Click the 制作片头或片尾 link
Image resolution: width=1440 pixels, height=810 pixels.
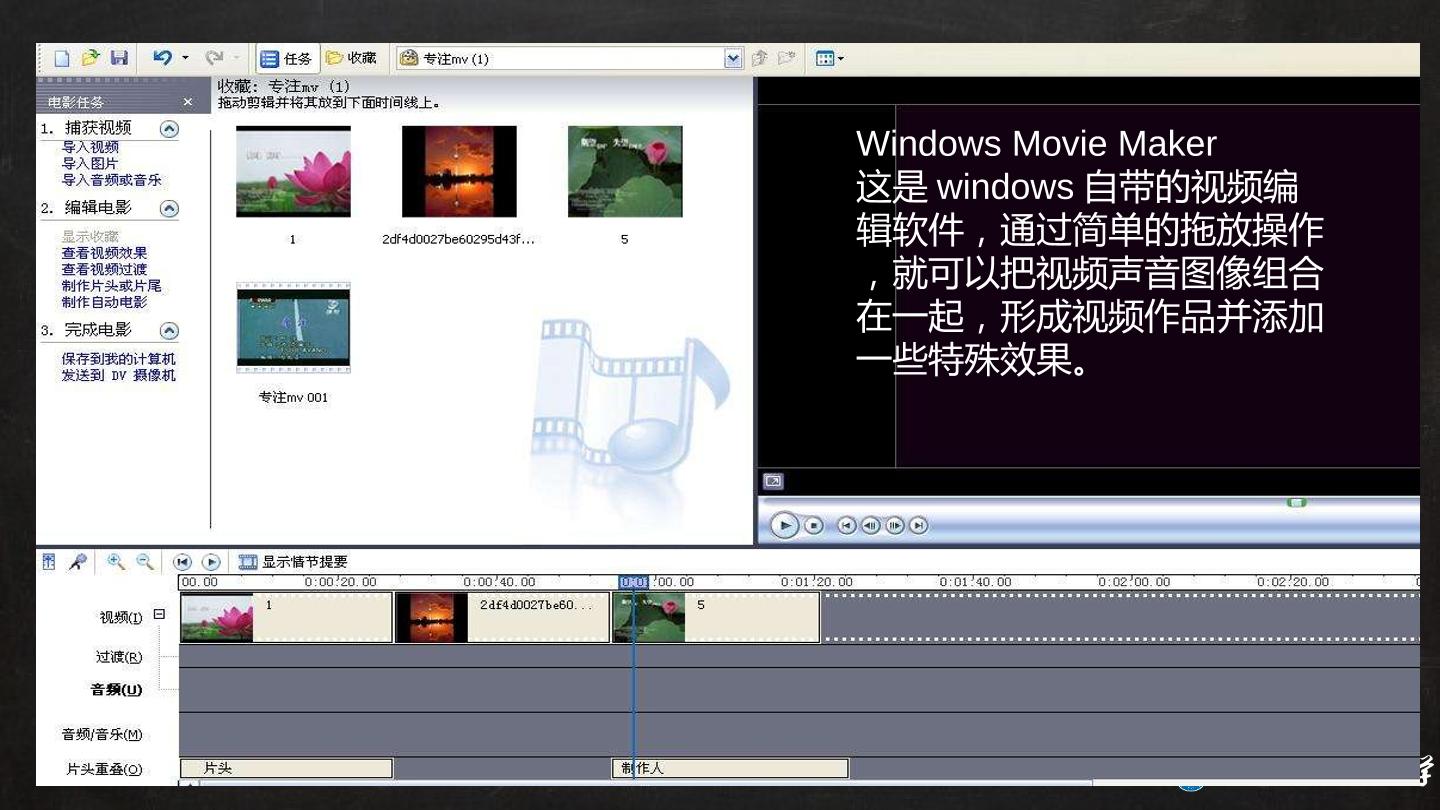coord(111,286)
